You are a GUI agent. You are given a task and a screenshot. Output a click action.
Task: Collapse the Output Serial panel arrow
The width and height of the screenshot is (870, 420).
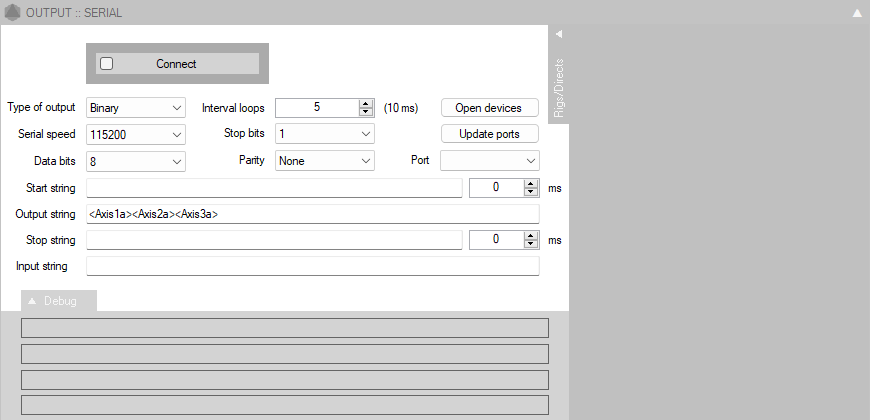tap(856, 14)
